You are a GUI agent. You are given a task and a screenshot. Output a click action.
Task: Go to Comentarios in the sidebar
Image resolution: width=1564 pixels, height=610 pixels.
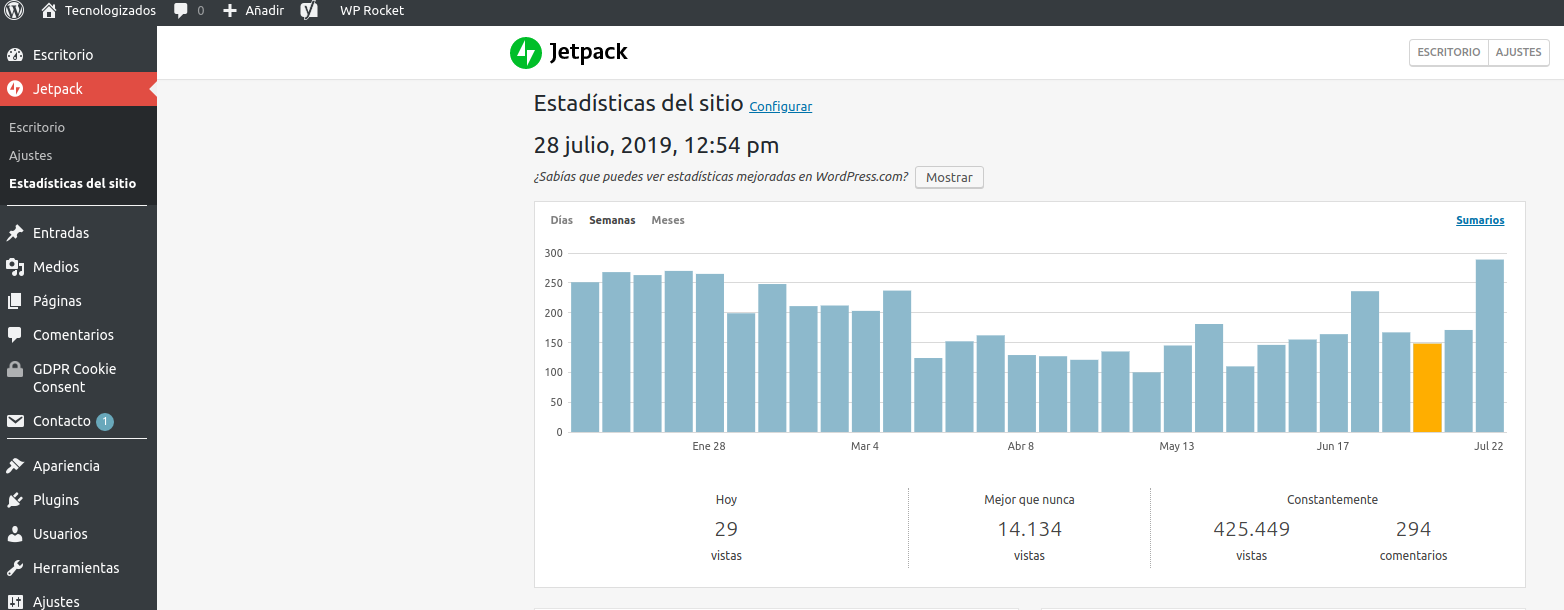(73, 335)
